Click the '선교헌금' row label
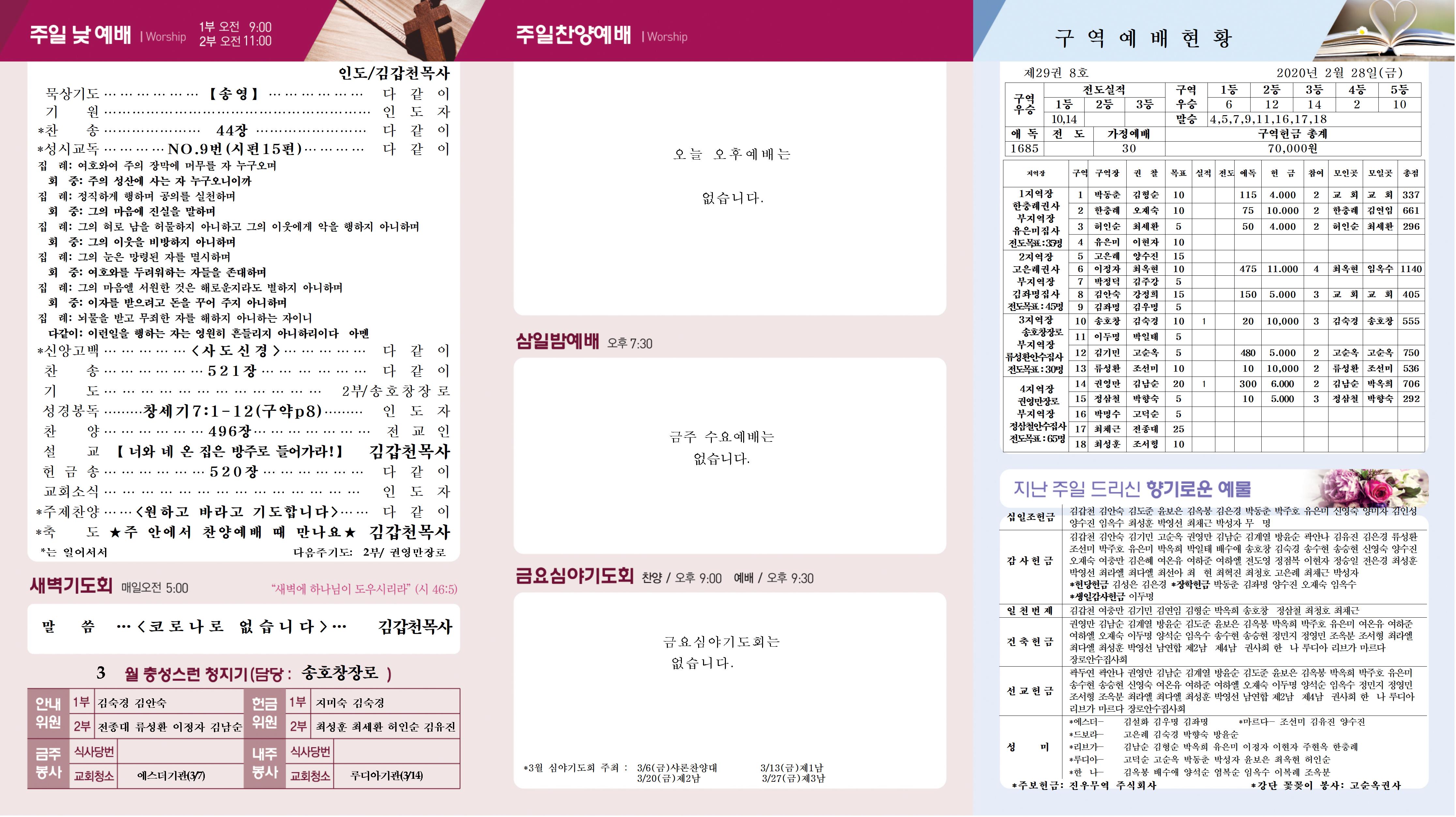Screen dimensions: 1456x817 pyautogui.click(x=1031, y=691)
